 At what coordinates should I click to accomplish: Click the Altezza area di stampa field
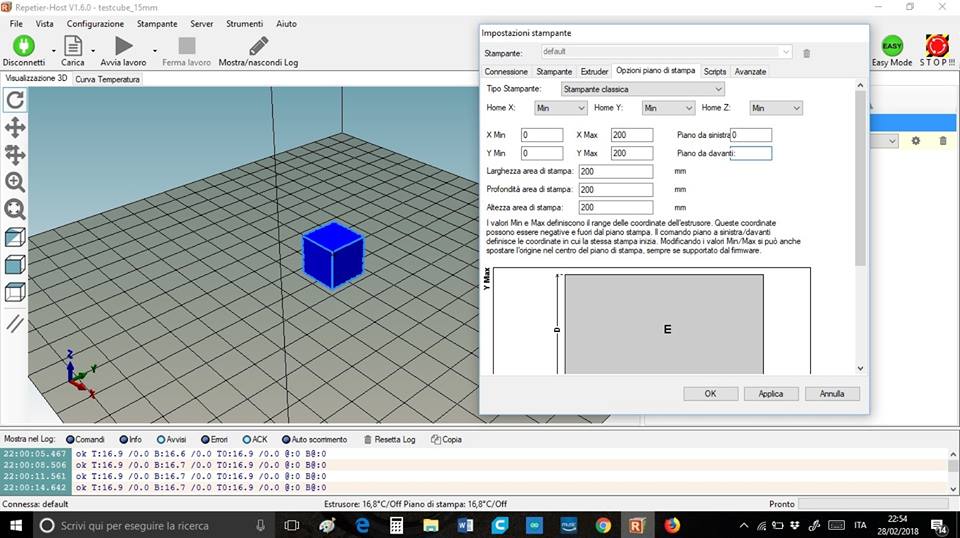(x=615, y=207)
